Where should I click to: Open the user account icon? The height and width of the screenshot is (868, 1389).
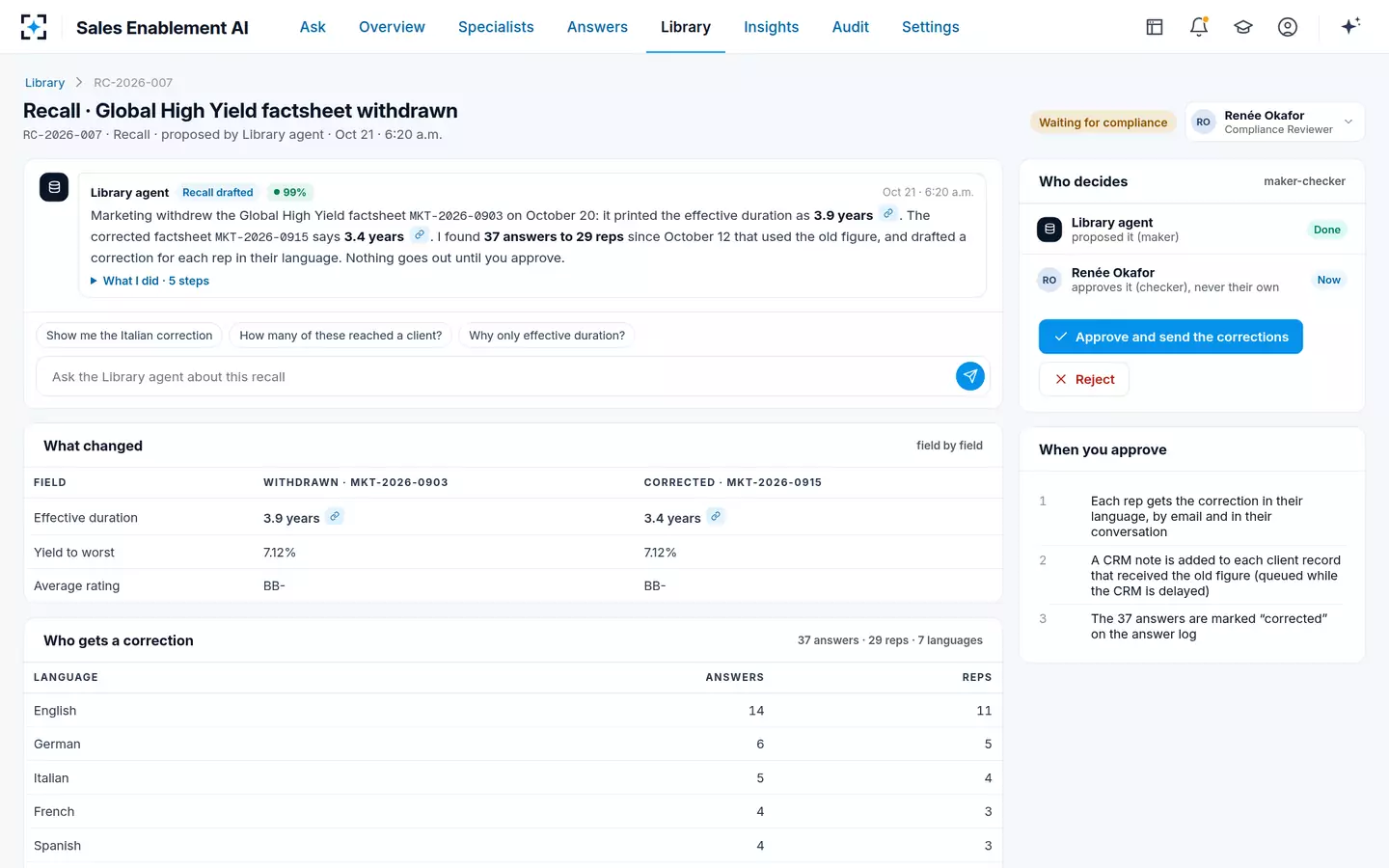point(1288,27)
